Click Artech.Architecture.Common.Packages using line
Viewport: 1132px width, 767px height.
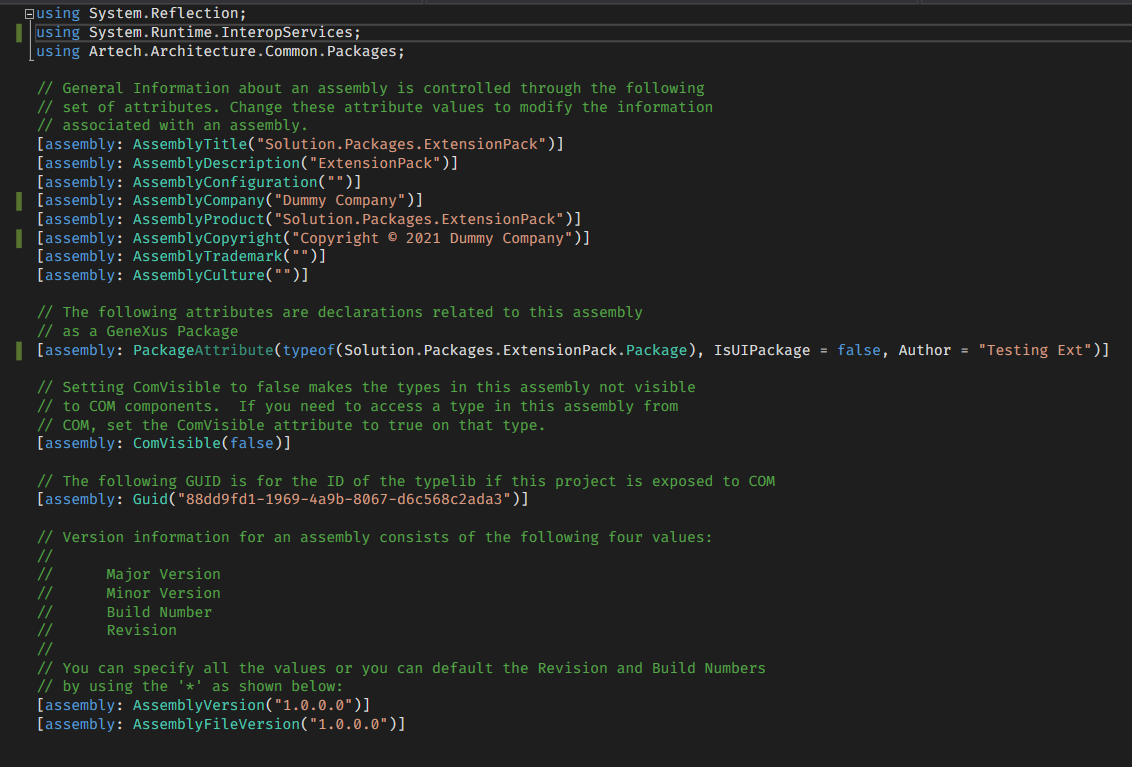(220, 51)
